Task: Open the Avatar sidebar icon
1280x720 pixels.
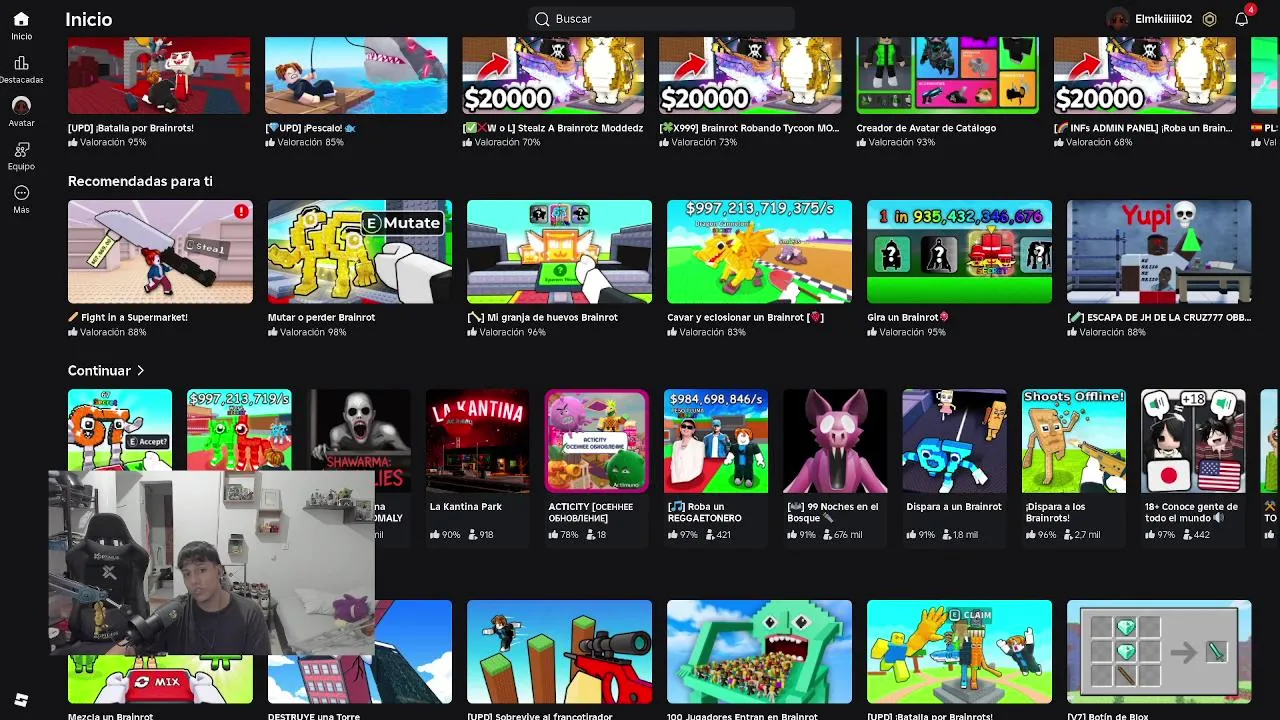Action: (x=21, y=105)
